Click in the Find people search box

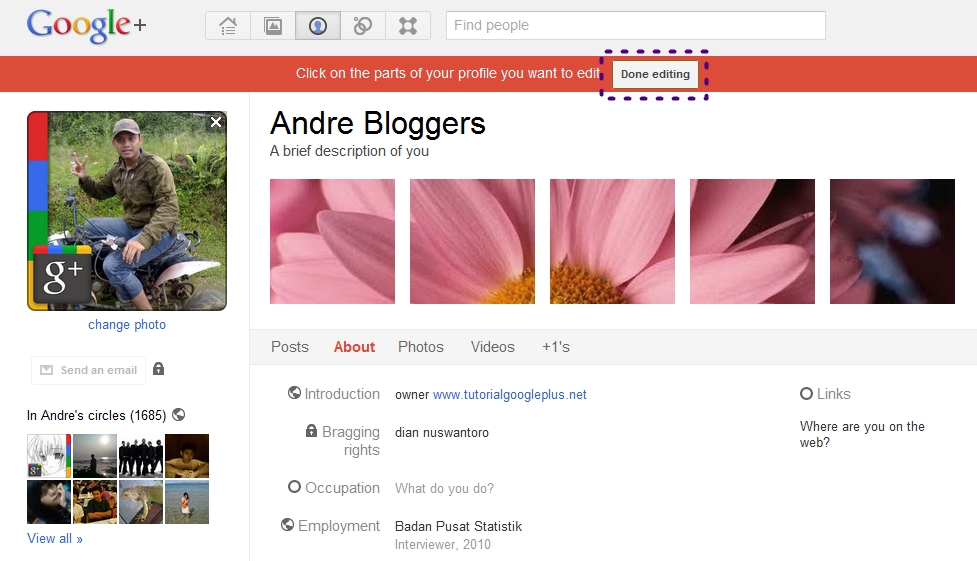click(x=636, y=26)
